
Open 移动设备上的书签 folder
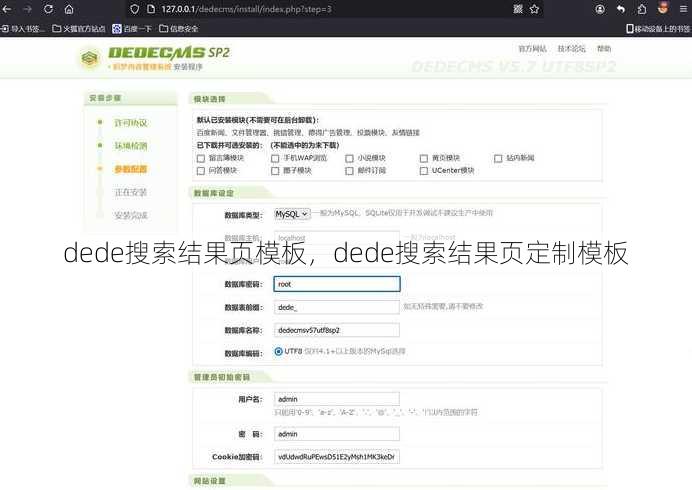point(658,29)
